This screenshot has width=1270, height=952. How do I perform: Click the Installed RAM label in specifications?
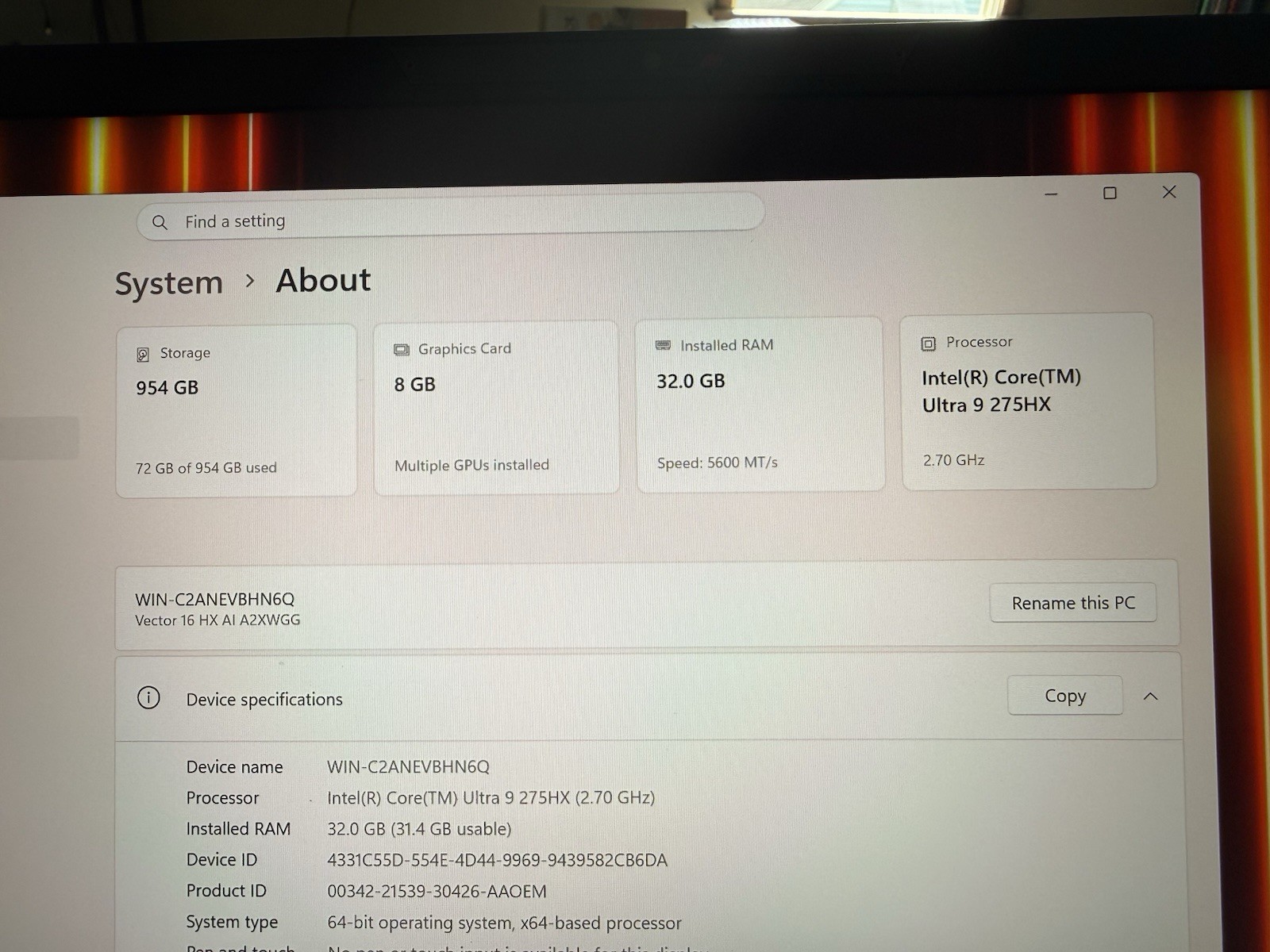238,829
